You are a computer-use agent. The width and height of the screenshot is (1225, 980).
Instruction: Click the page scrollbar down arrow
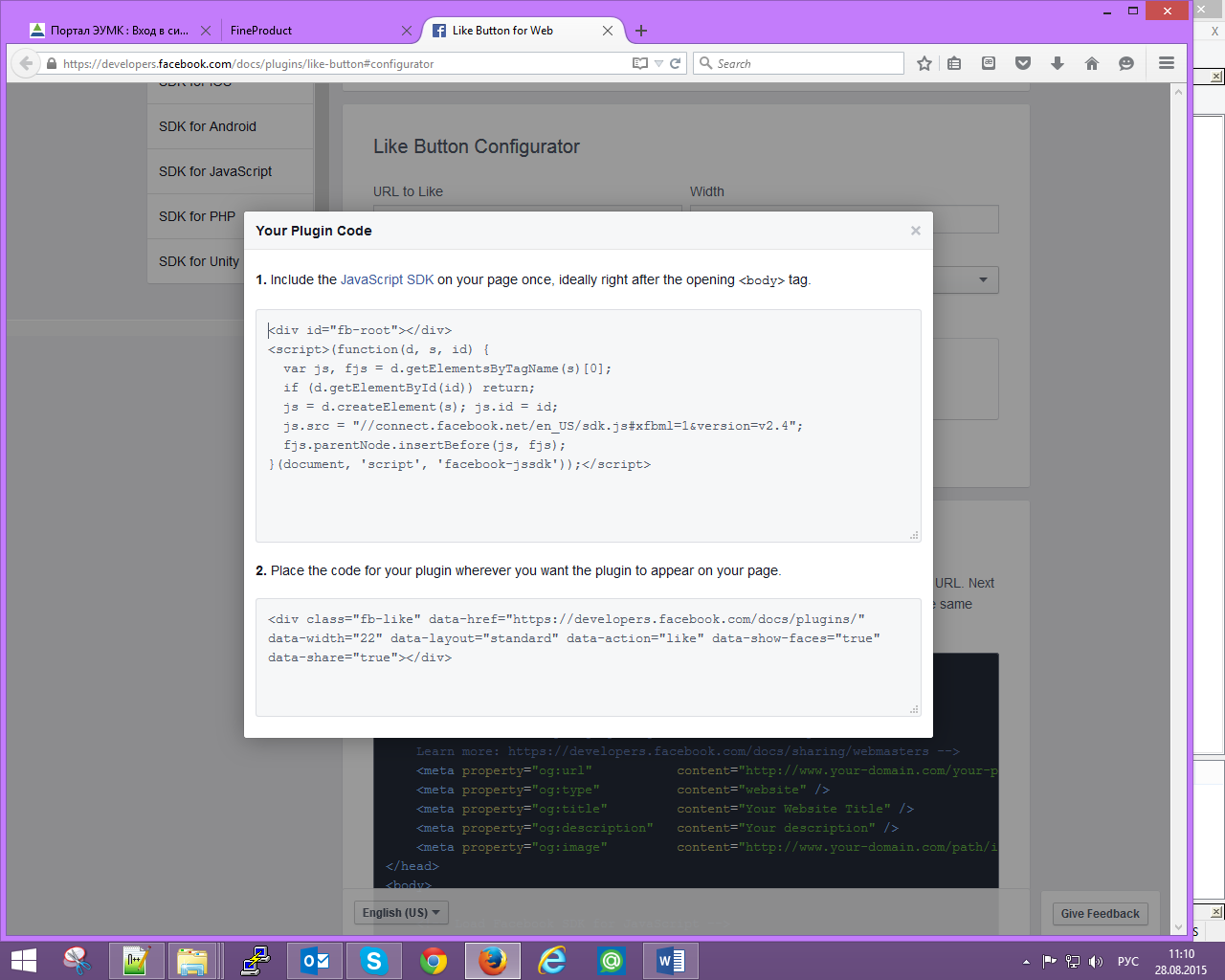tap(1179, 926)
